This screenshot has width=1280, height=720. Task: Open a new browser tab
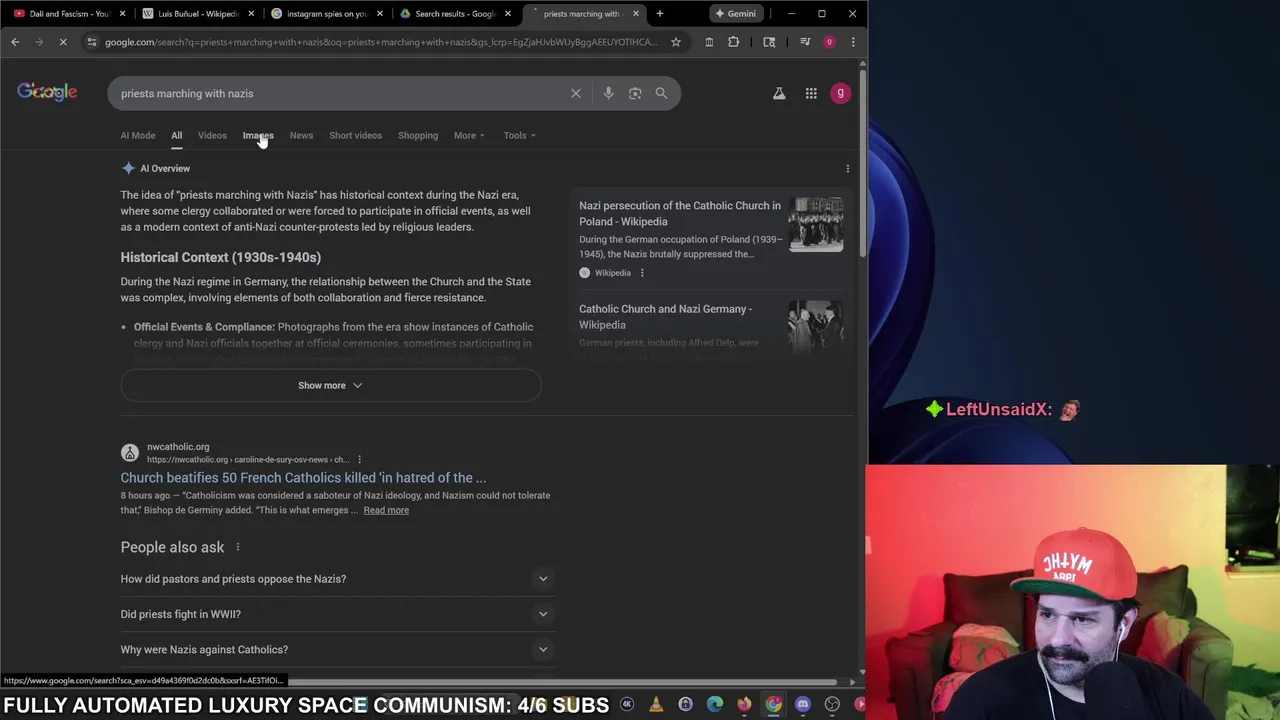pos(660,14)
